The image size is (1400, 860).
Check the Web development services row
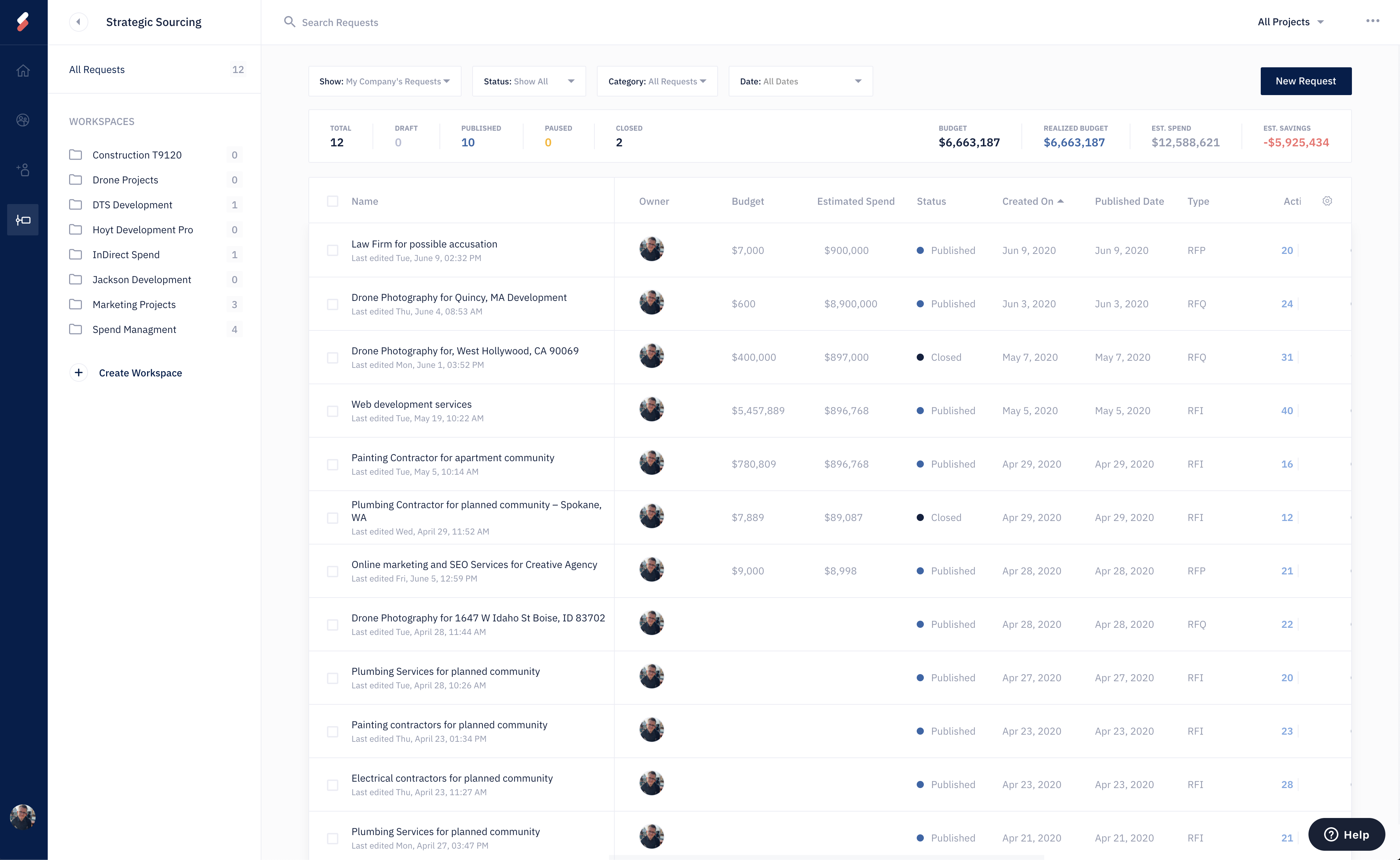[332, 411]
